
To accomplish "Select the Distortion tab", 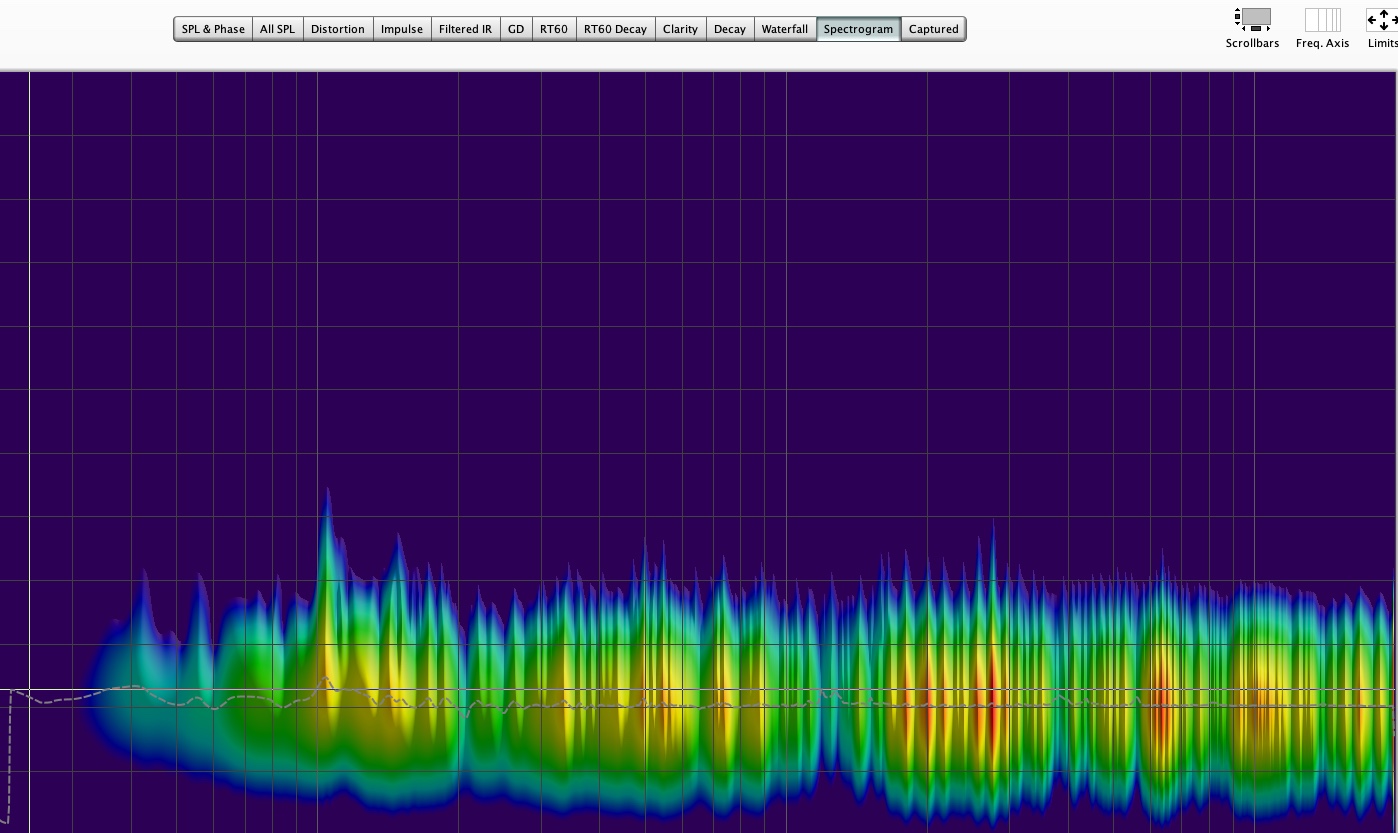I will [337, 29].
